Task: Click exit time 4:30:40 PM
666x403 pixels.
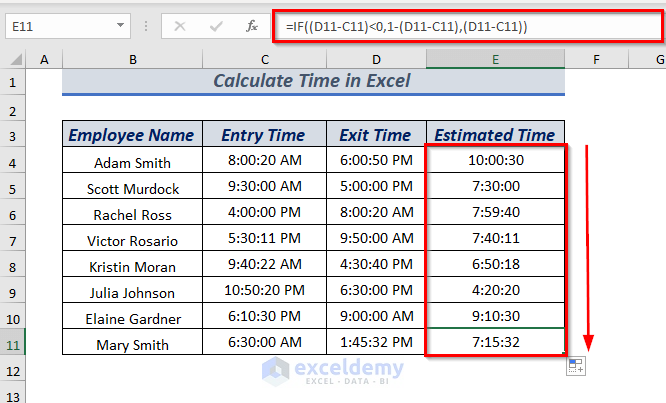Action: pos(376,264)
